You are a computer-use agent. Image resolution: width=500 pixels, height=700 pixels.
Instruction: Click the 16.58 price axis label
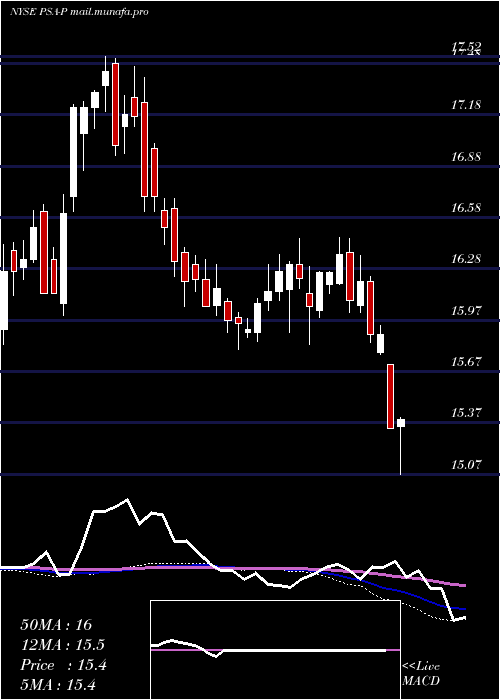(x=467, y=208)
